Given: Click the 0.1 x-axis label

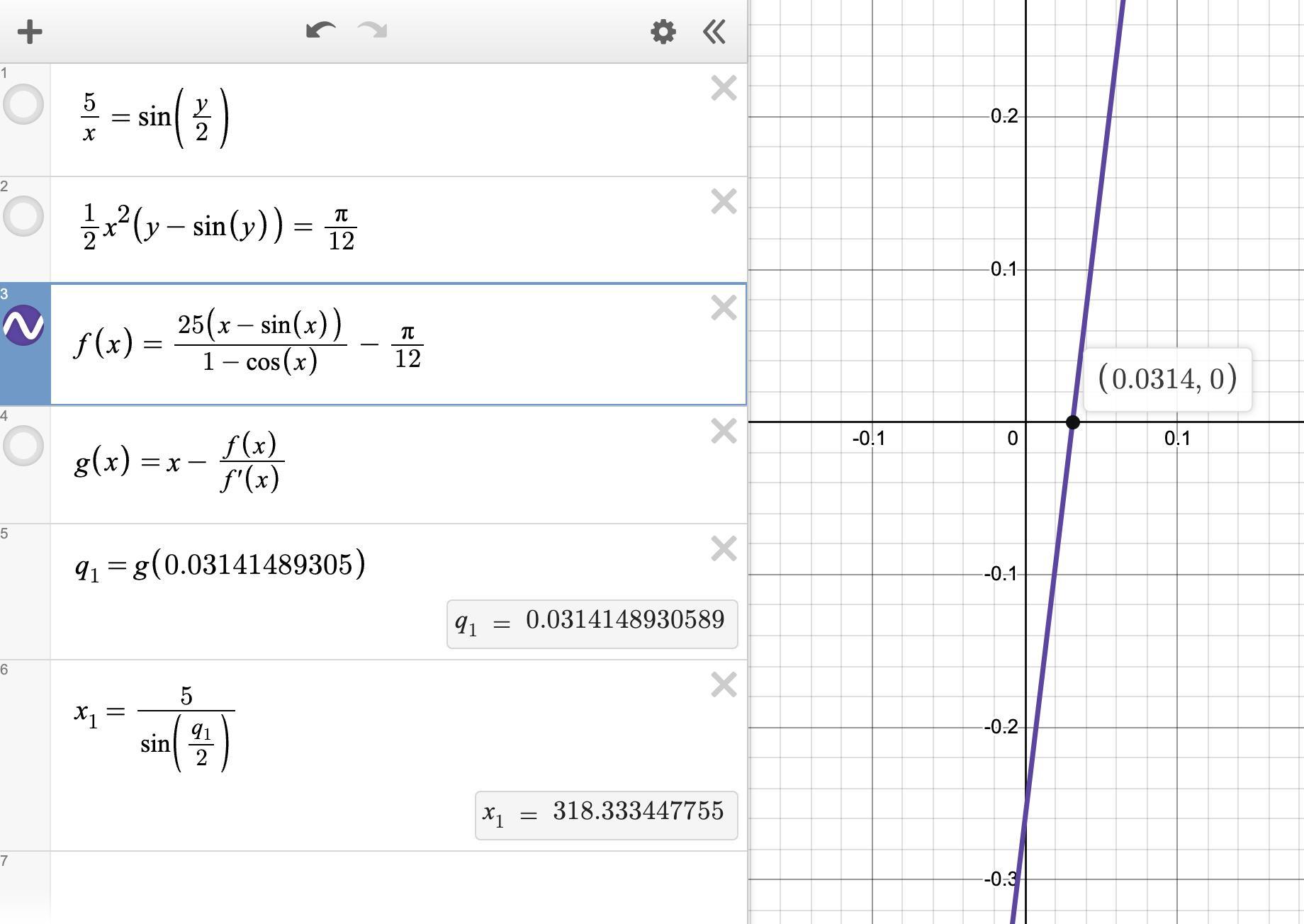Looking at the screenshot, I should point(1177,439).
